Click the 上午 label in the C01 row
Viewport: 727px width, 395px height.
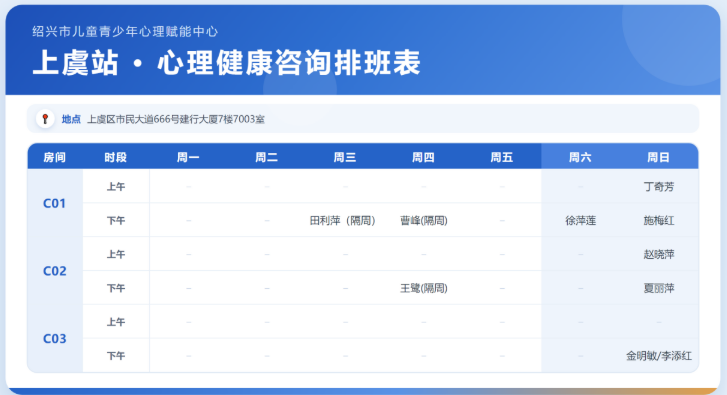pyautogui.click(x=116, y=186)
